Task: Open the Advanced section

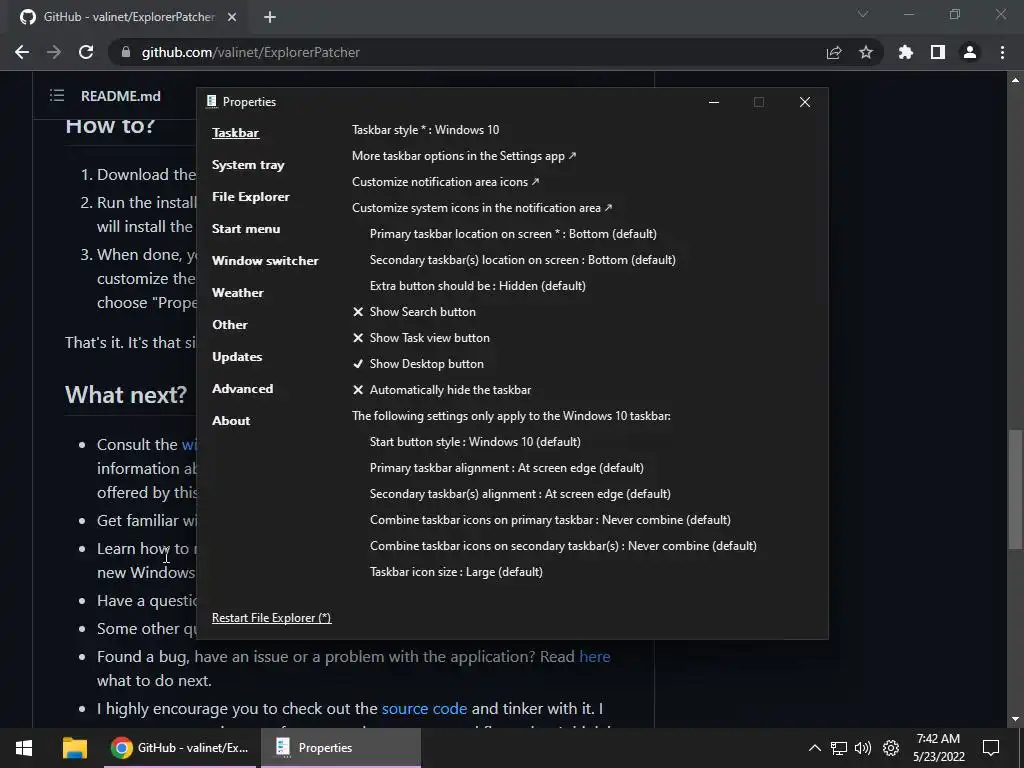Action: point(242,389)
